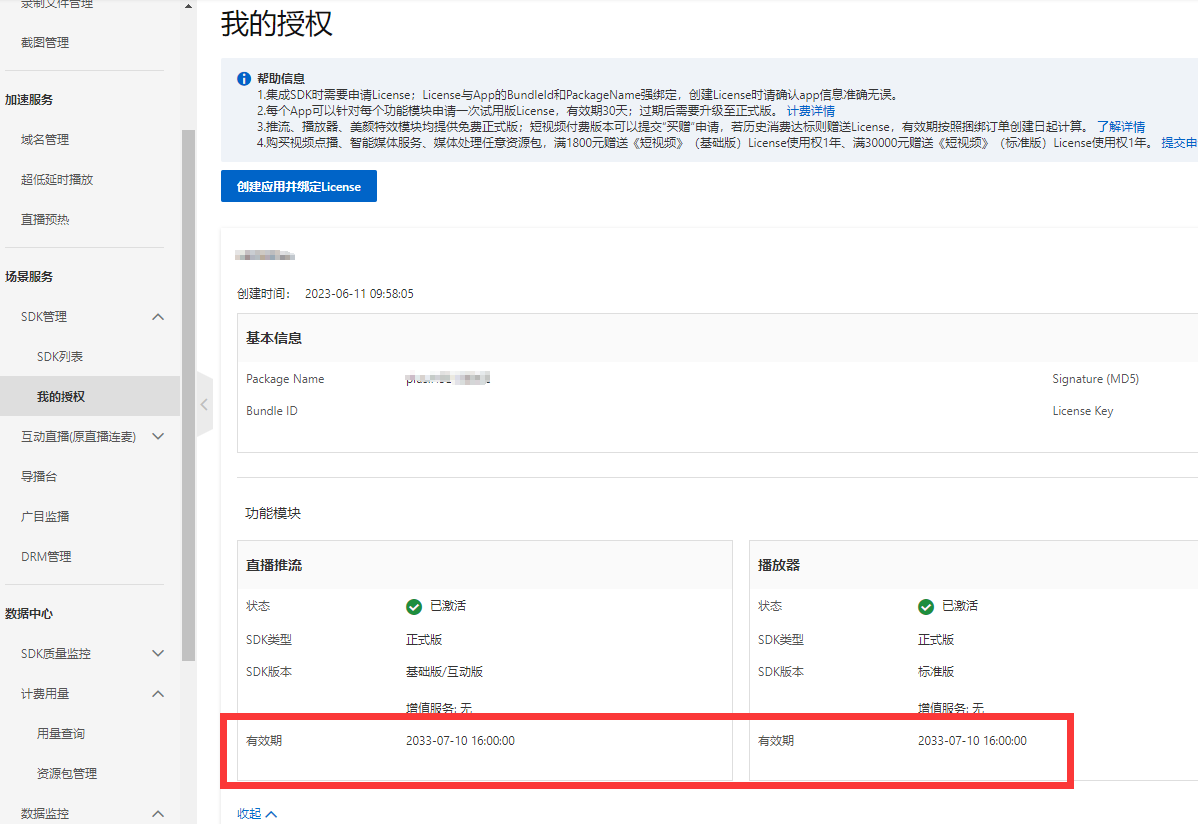
Task: Click the 播放器 module title
Action: (779, 566)
